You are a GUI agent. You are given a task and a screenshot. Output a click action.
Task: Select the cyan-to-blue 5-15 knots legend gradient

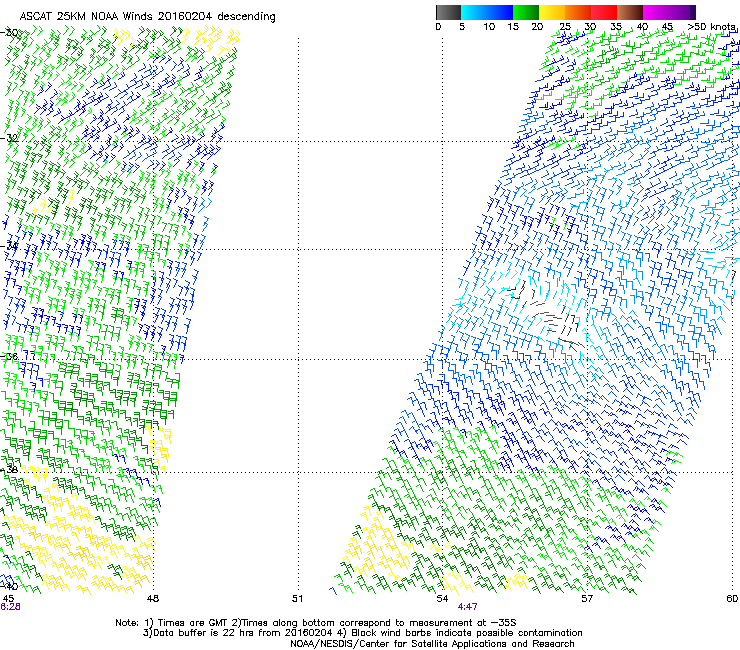[487, 12]
